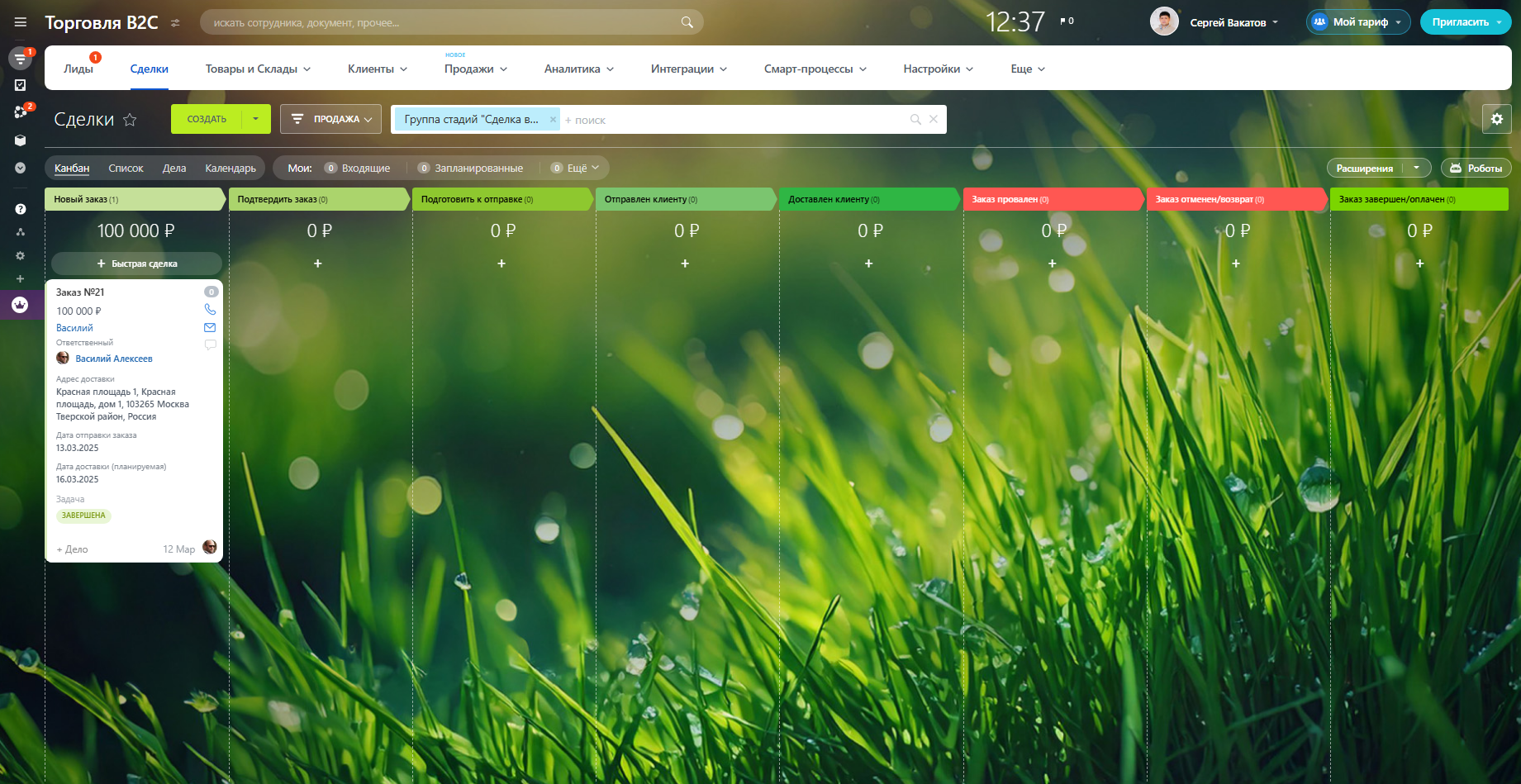
Task: Click the plus icon in left sidebar
Action: [21, 278]
